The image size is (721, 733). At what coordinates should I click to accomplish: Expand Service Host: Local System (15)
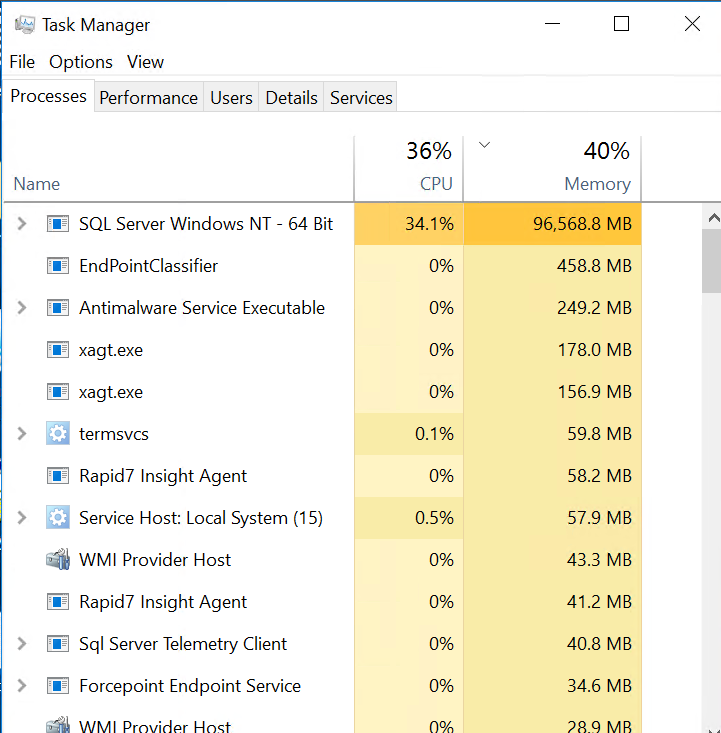[x=22, y=517]
